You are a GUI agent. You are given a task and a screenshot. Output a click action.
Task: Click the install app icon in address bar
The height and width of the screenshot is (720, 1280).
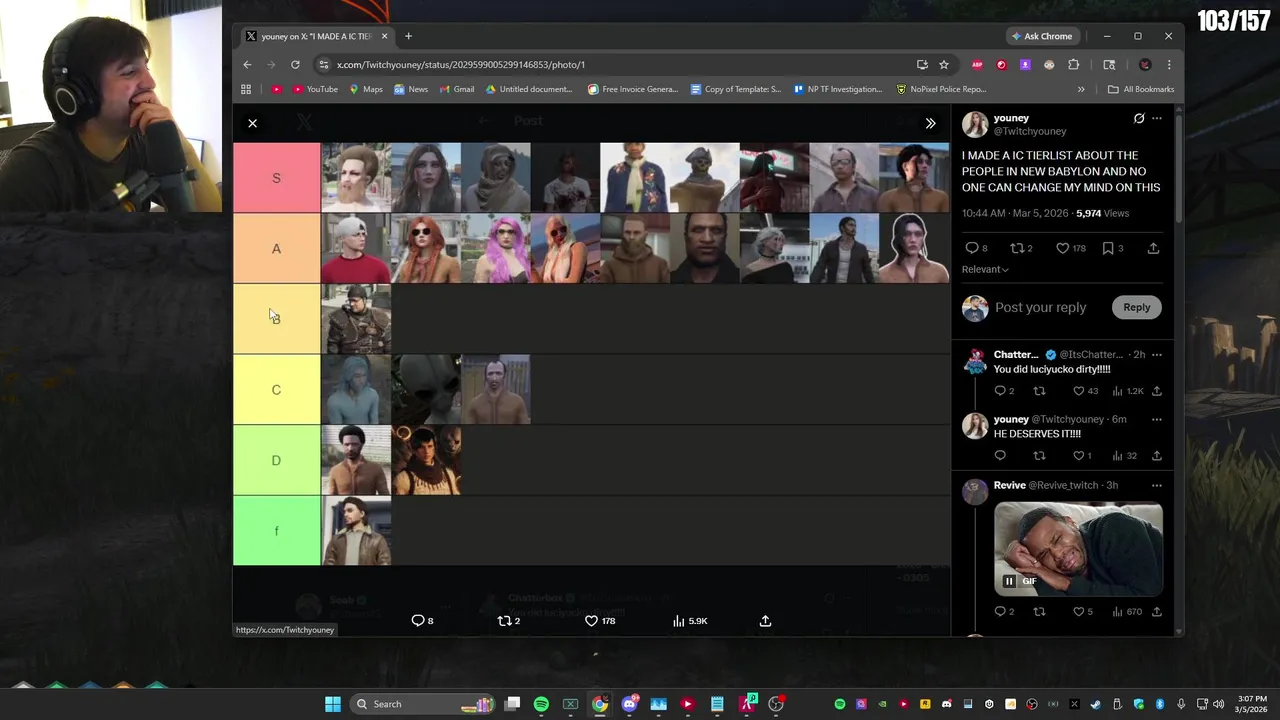(x=922, y=65)
